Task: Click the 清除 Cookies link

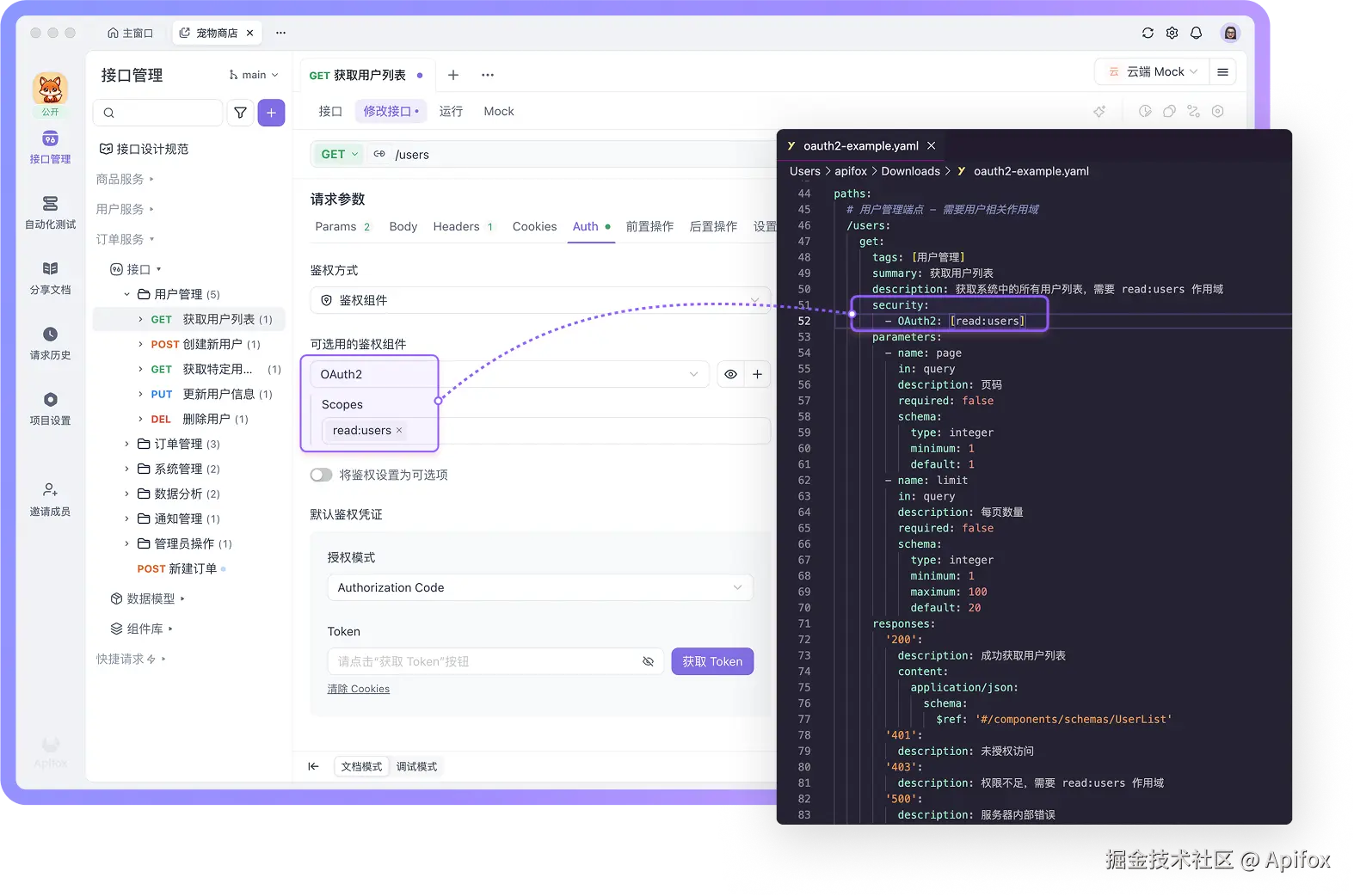Action: tap(359, 689)
